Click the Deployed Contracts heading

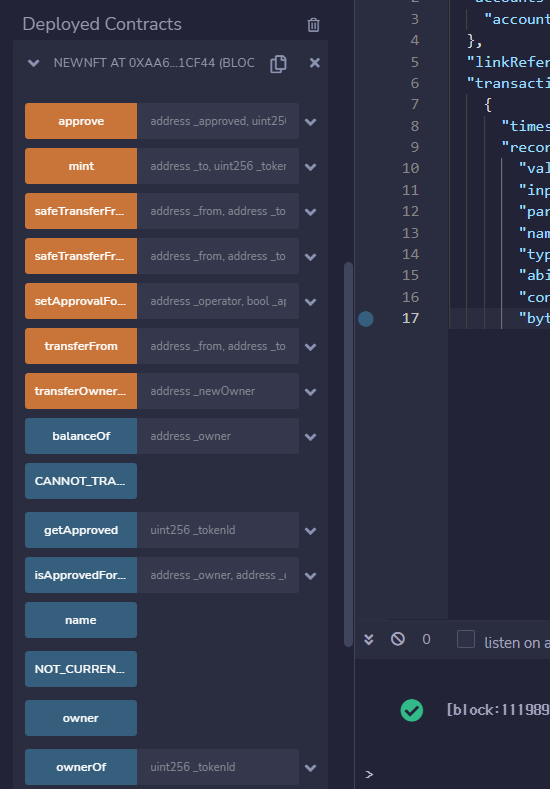click(102, 24)
